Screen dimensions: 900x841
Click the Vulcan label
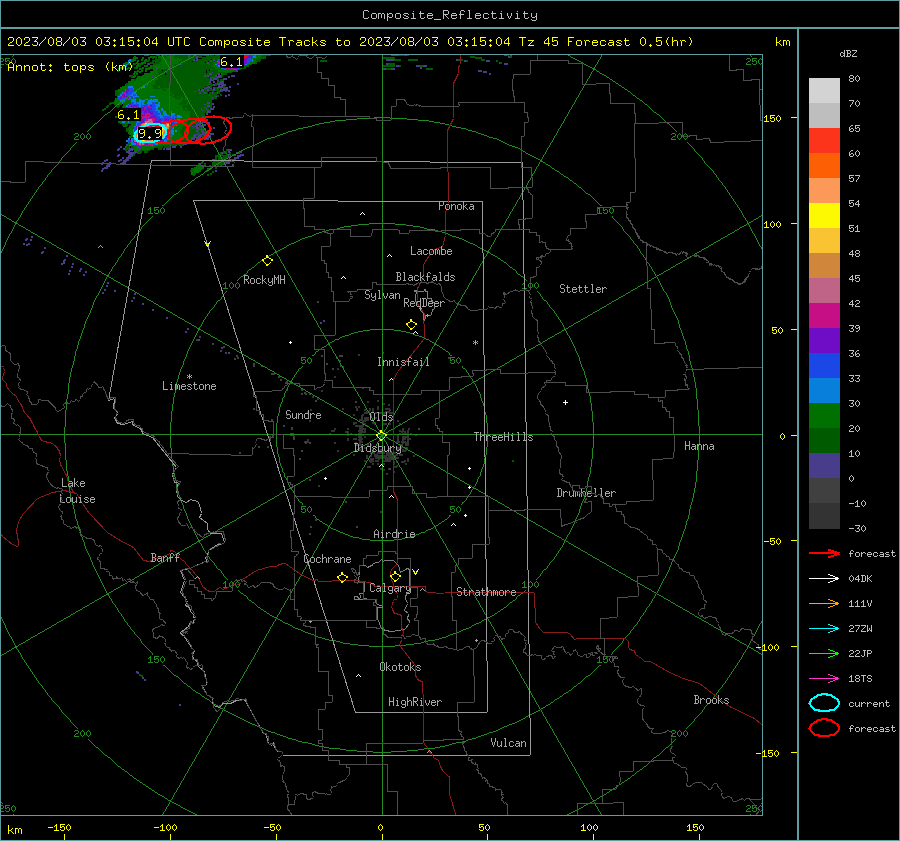[x=508, y=743]
